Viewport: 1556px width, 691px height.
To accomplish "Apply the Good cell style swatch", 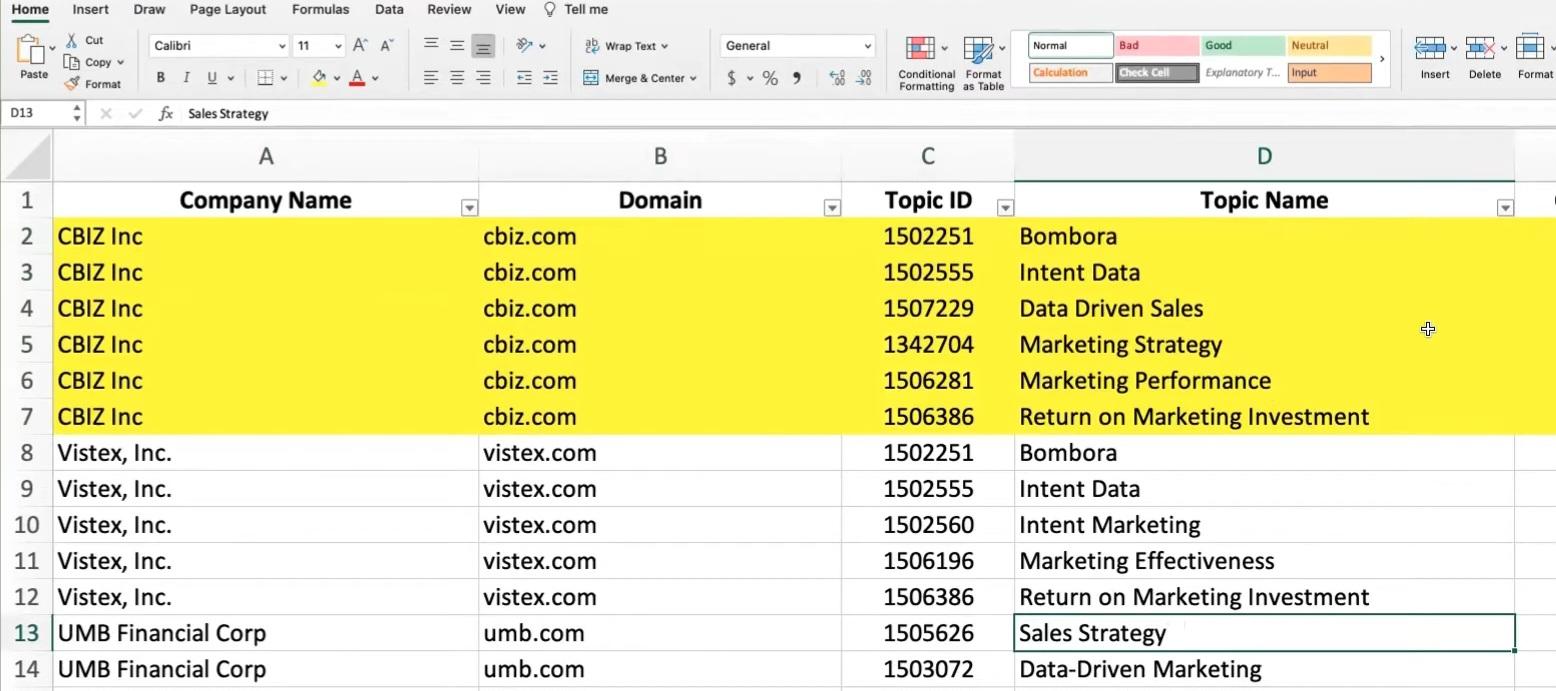I will [x=1243, y=46].
